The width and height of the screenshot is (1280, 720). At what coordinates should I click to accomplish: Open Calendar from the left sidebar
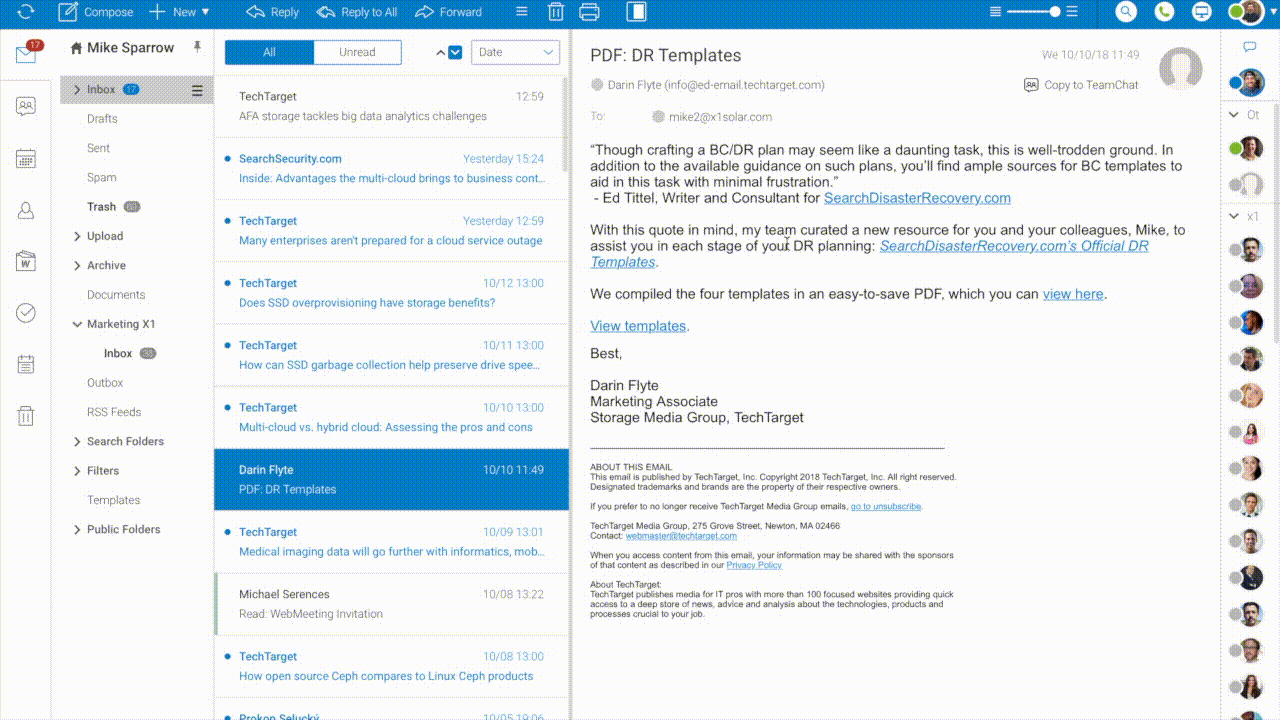click(26, 158)
